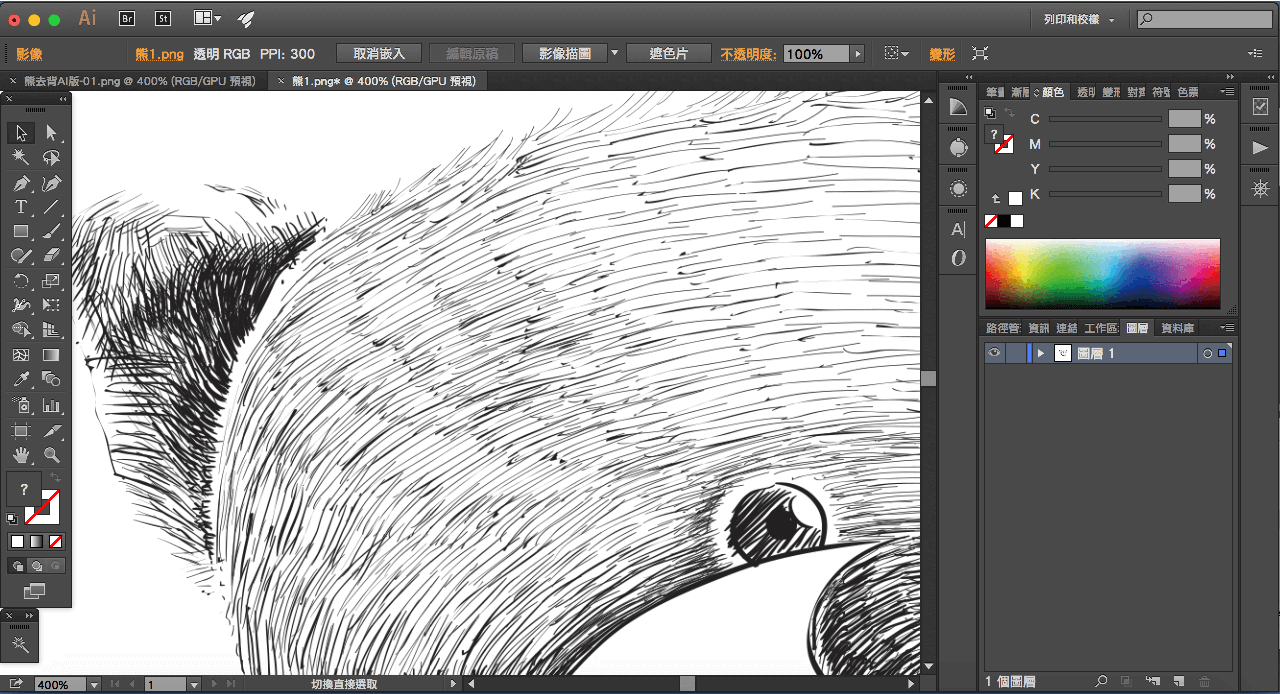
Task: Click the 遮色片 button
Action: pos(668,54)
